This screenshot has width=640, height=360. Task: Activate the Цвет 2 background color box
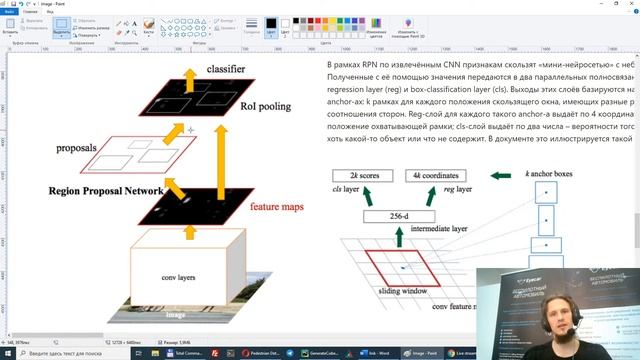click(285, 27)
